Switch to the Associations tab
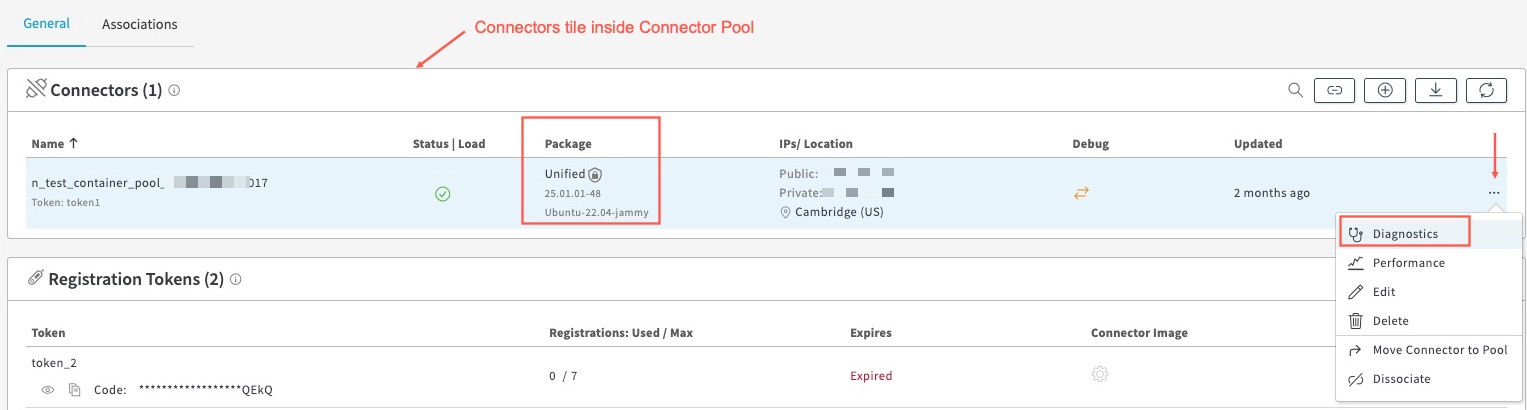The width and height of the screenshot is (1527, 410). point(140,24)
